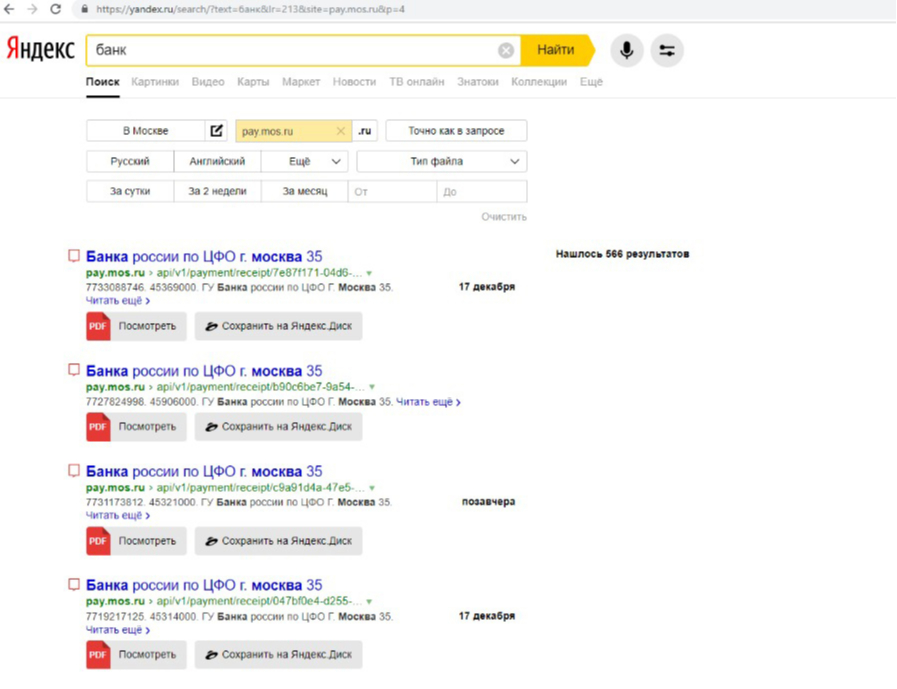Image resolution: width=897 pixels, height=689 pixels.
Task: Click the Яндекс logo
Action: click(40, 49)
